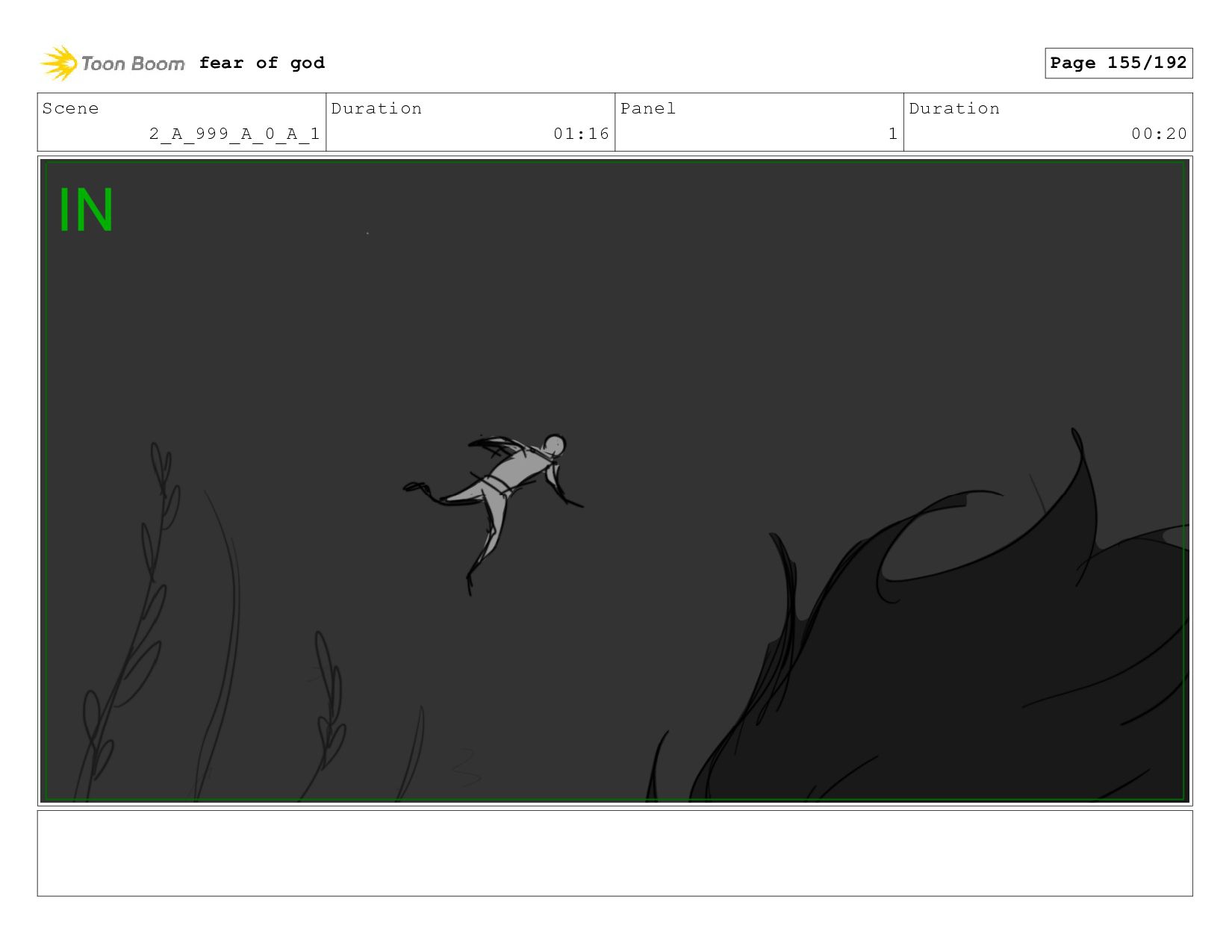Image resolution: width=1232 pixels, height=952 pixels.
Task: Click panel number '1'
Action: (x=892, y=134)
